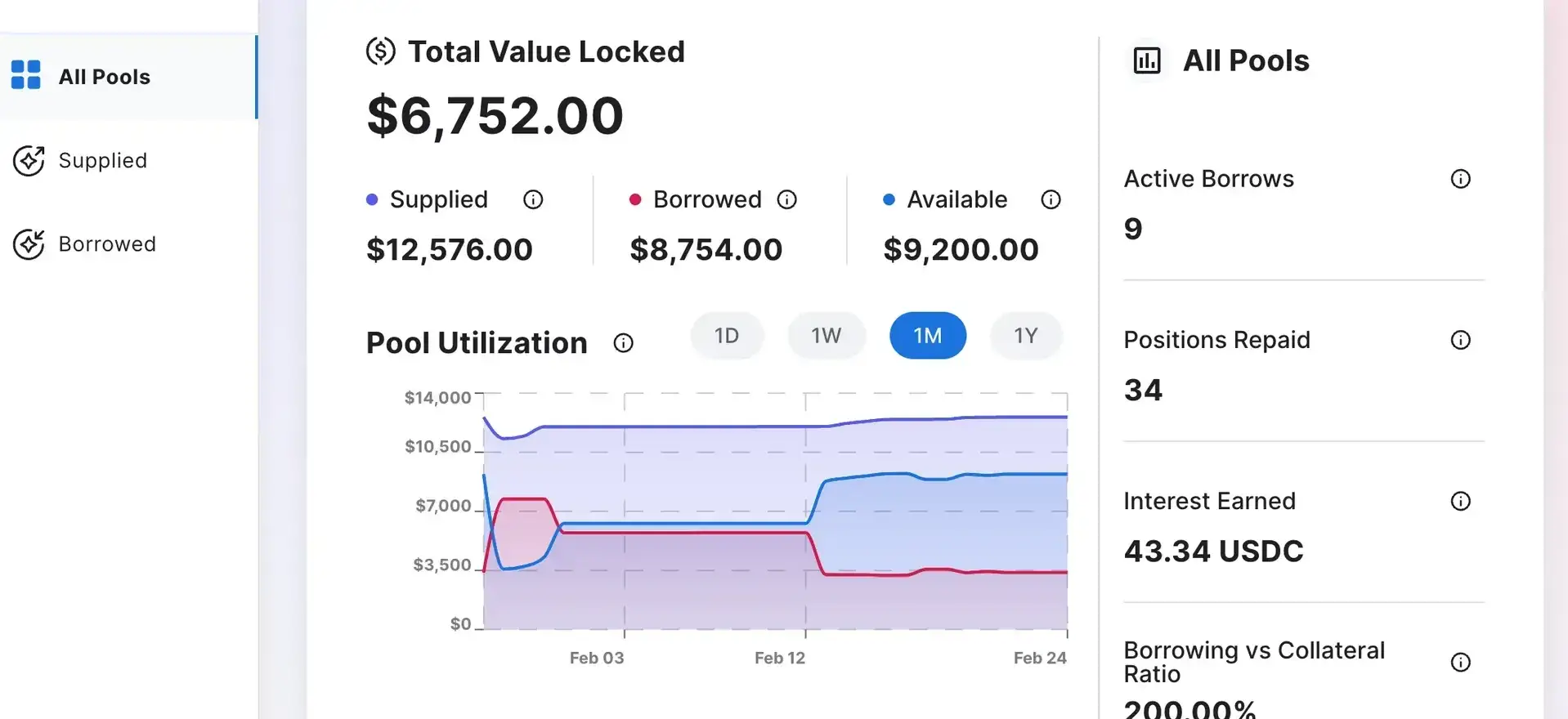The height and width of the screenshot is (719, 1568).
Task: Click Pool Utilization info icon
Action: 623,343
